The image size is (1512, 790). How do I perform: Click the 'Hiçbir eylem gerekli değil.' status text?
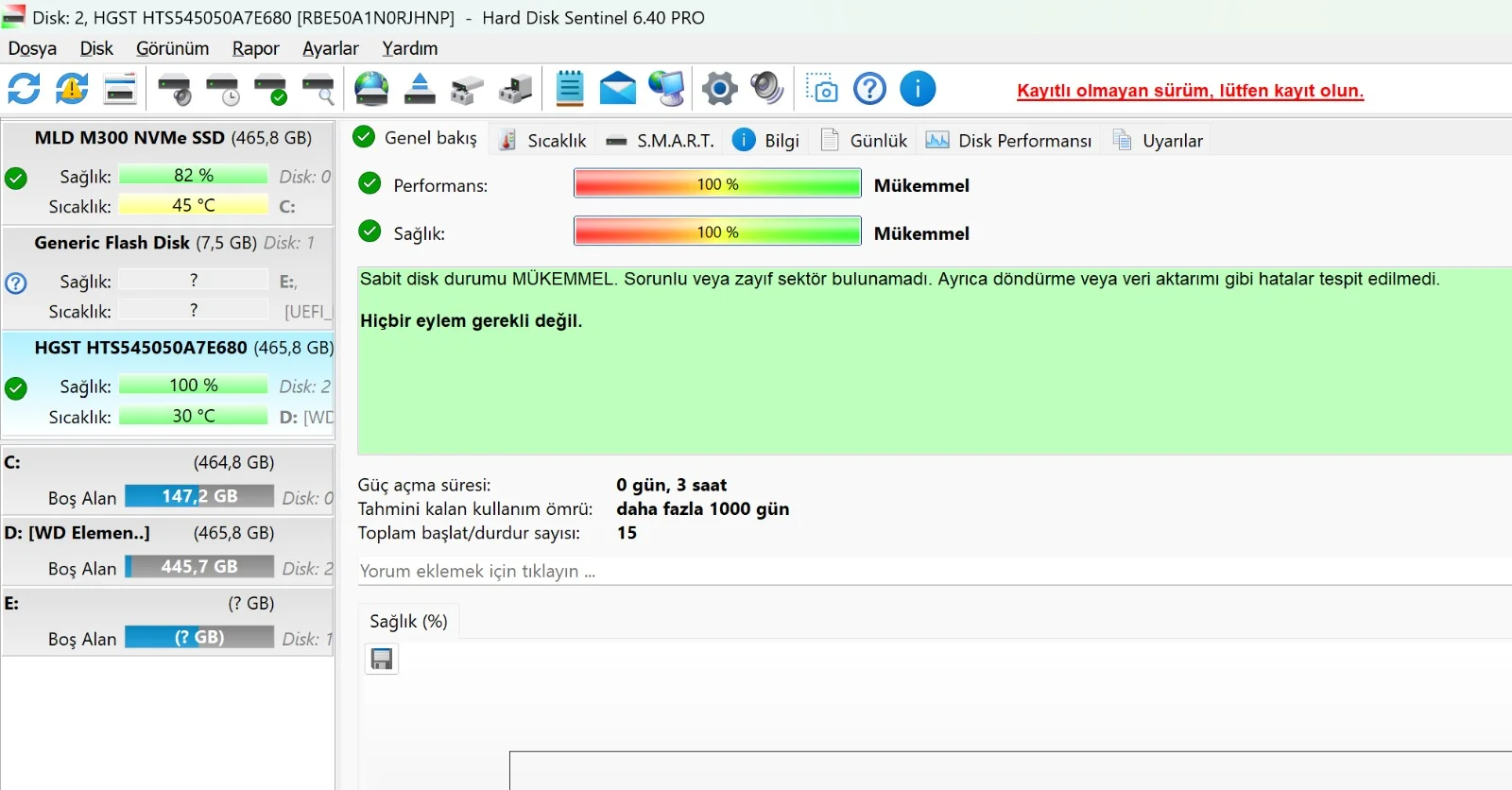471,320
